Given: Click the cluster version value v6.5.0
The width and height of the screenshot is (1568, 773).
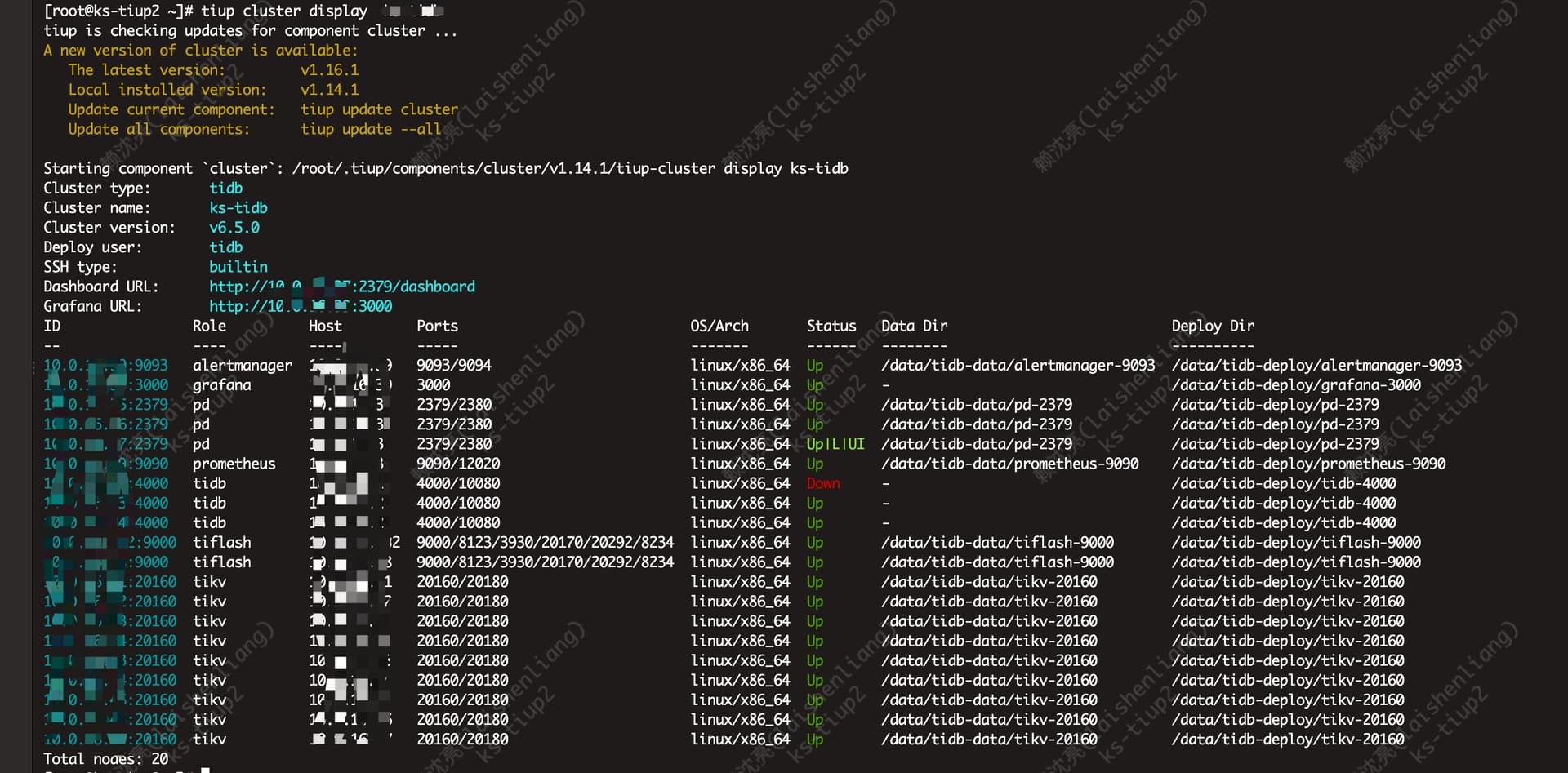Looking at the screenshot, I should click(234, 228).
